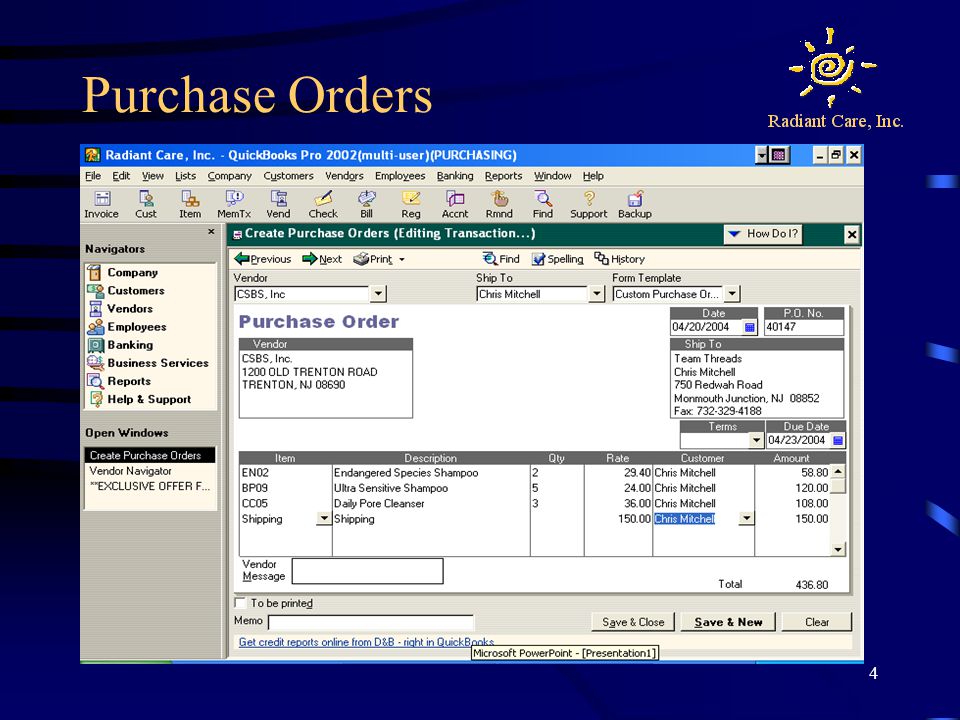Click Save & New
The height and width of the screenshot is (720, 960).
(x=728, y=622)
